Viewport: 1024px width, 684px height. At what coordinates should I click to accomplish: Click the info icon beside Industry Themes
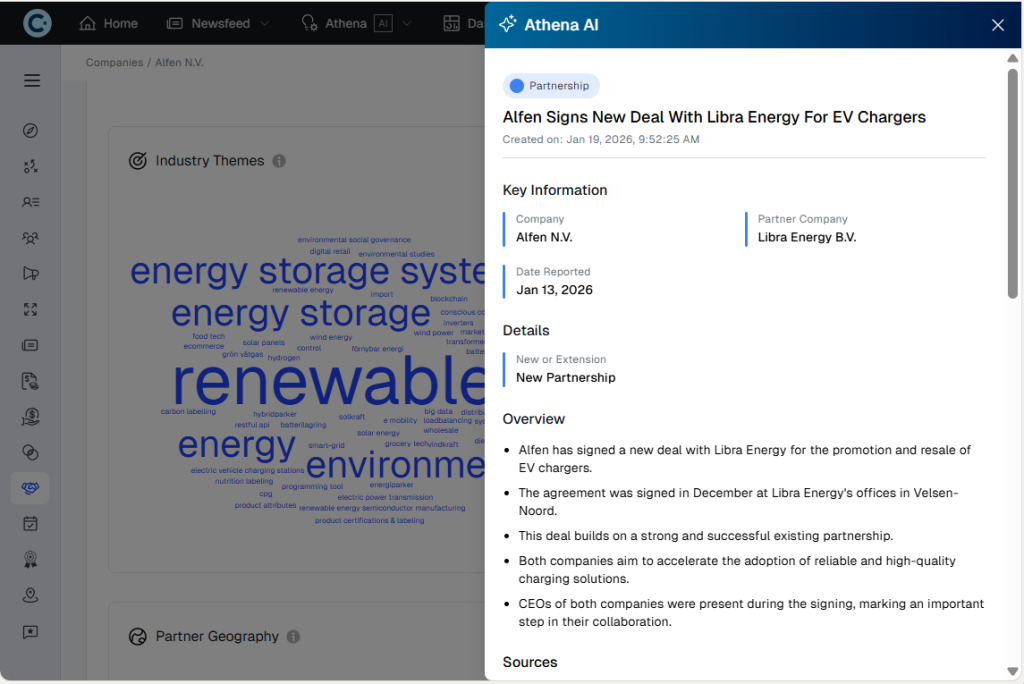click(x=279, y=161)
